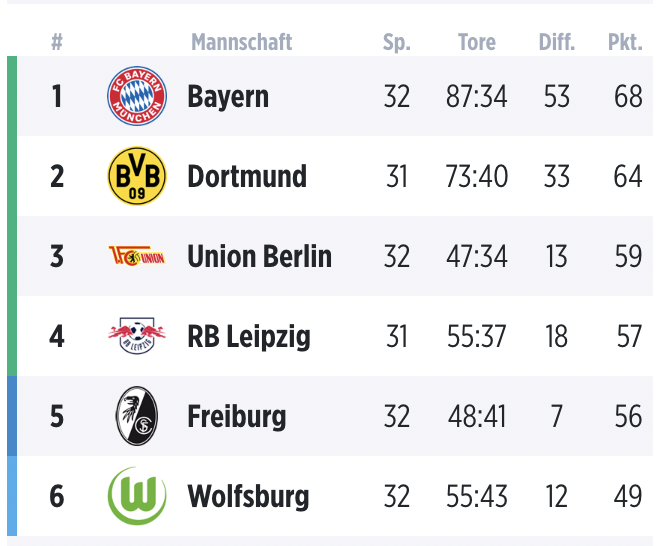Screen dimensions: 666x546
Task: Click the RB Leipzig club logo
Action: 137,336
